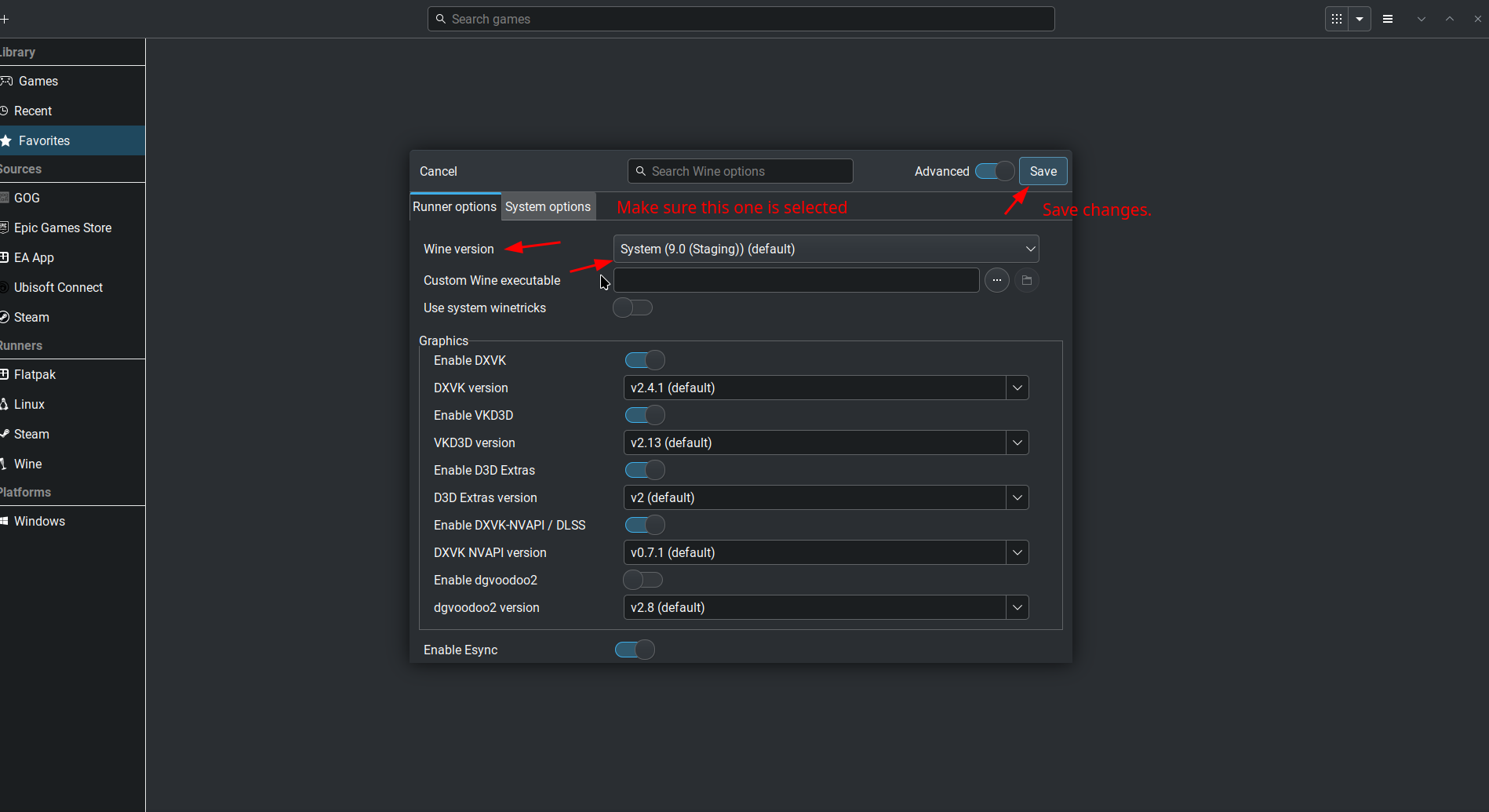This screenshot has width=1489, height=812.
Task: Switch to the System options tab
Action: (548, 206)
